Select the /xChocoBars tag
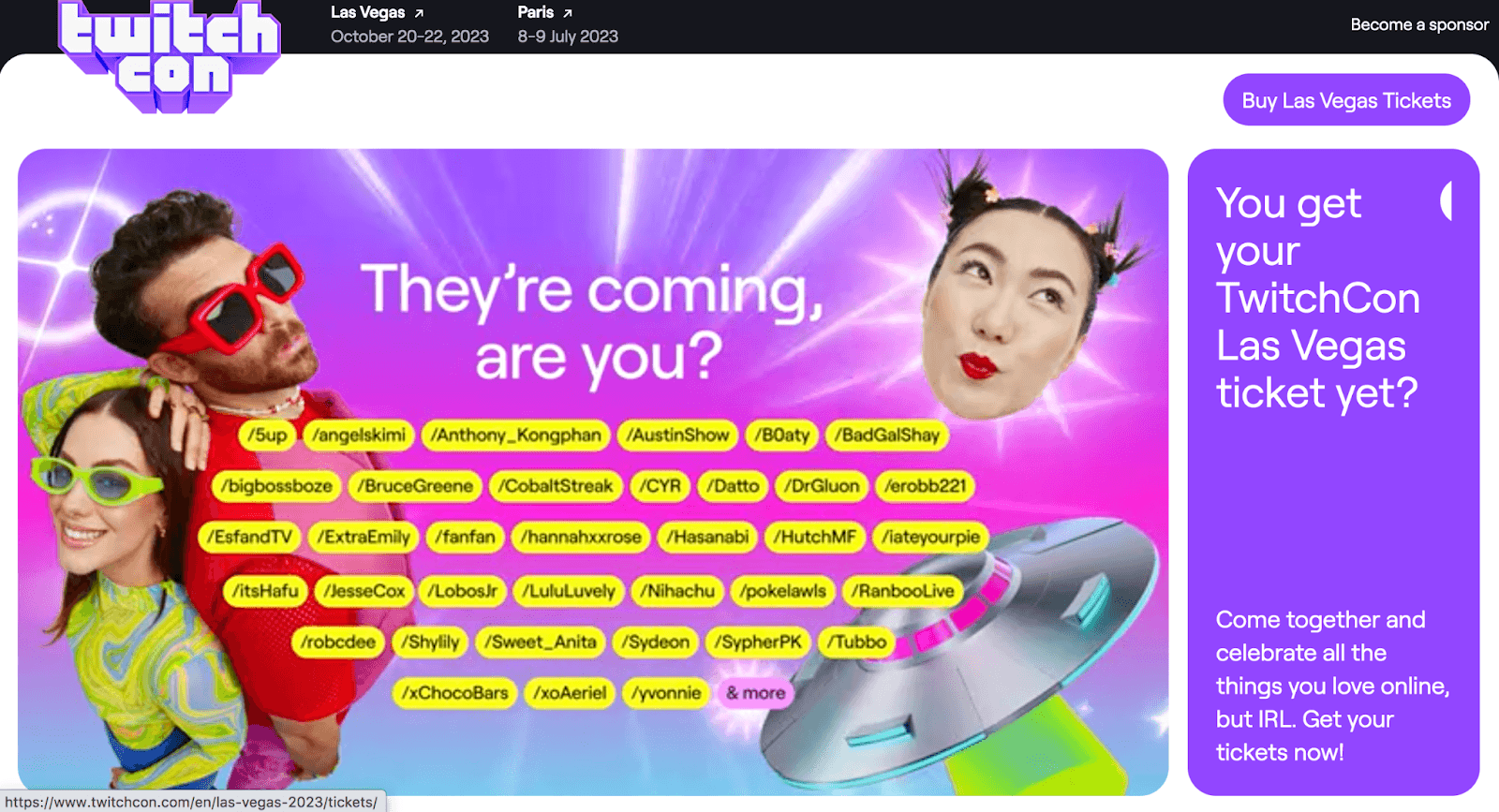1499x812 pixels. [454, 693]
